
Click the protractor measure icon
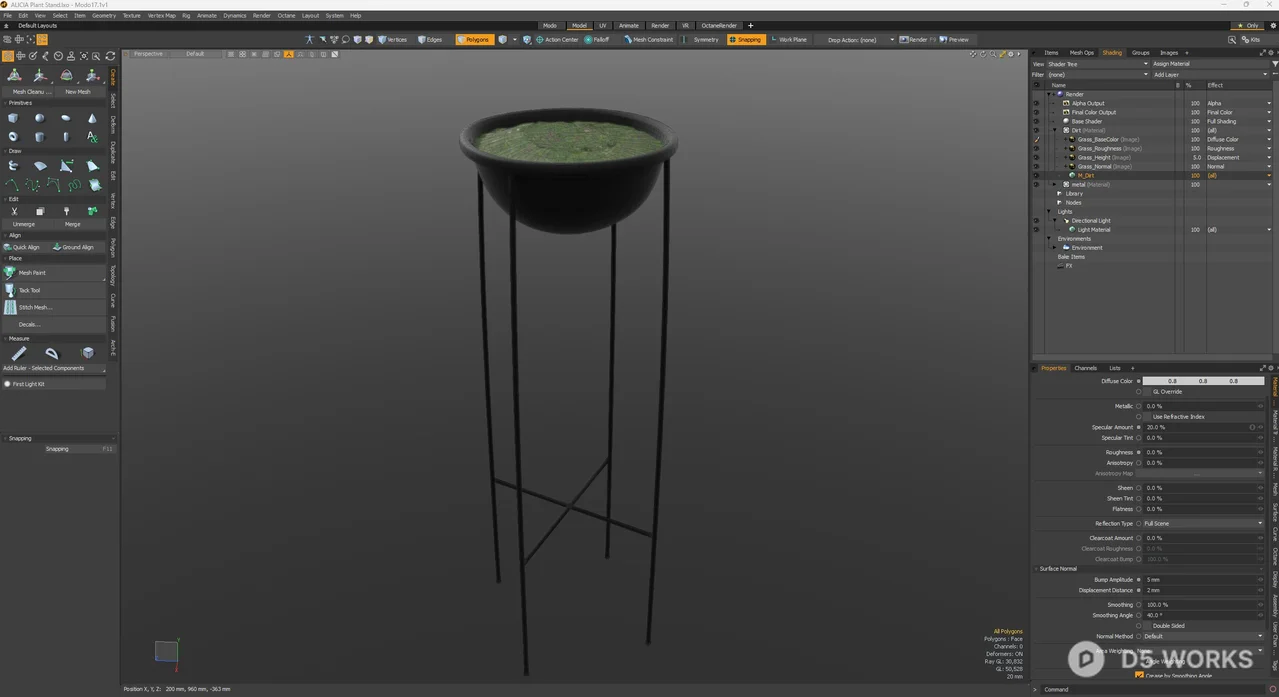click(52, 353)
